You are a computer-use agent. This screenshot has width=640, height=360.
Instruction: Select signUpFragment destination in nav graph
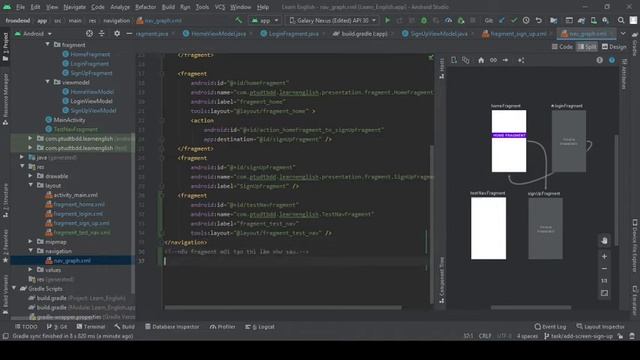tap(545, 229)
